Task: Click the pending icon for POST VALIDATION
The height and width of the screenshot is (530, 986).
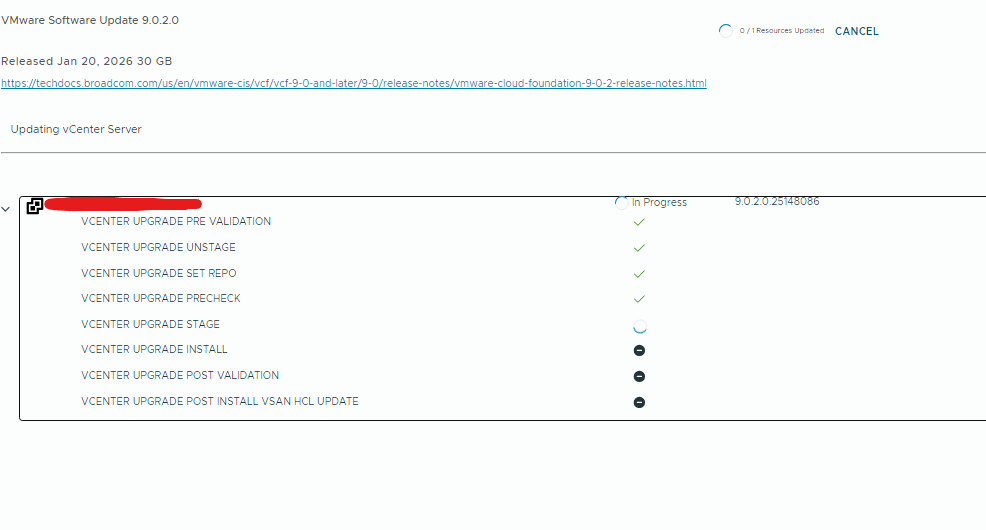Action: pos(639,376)
